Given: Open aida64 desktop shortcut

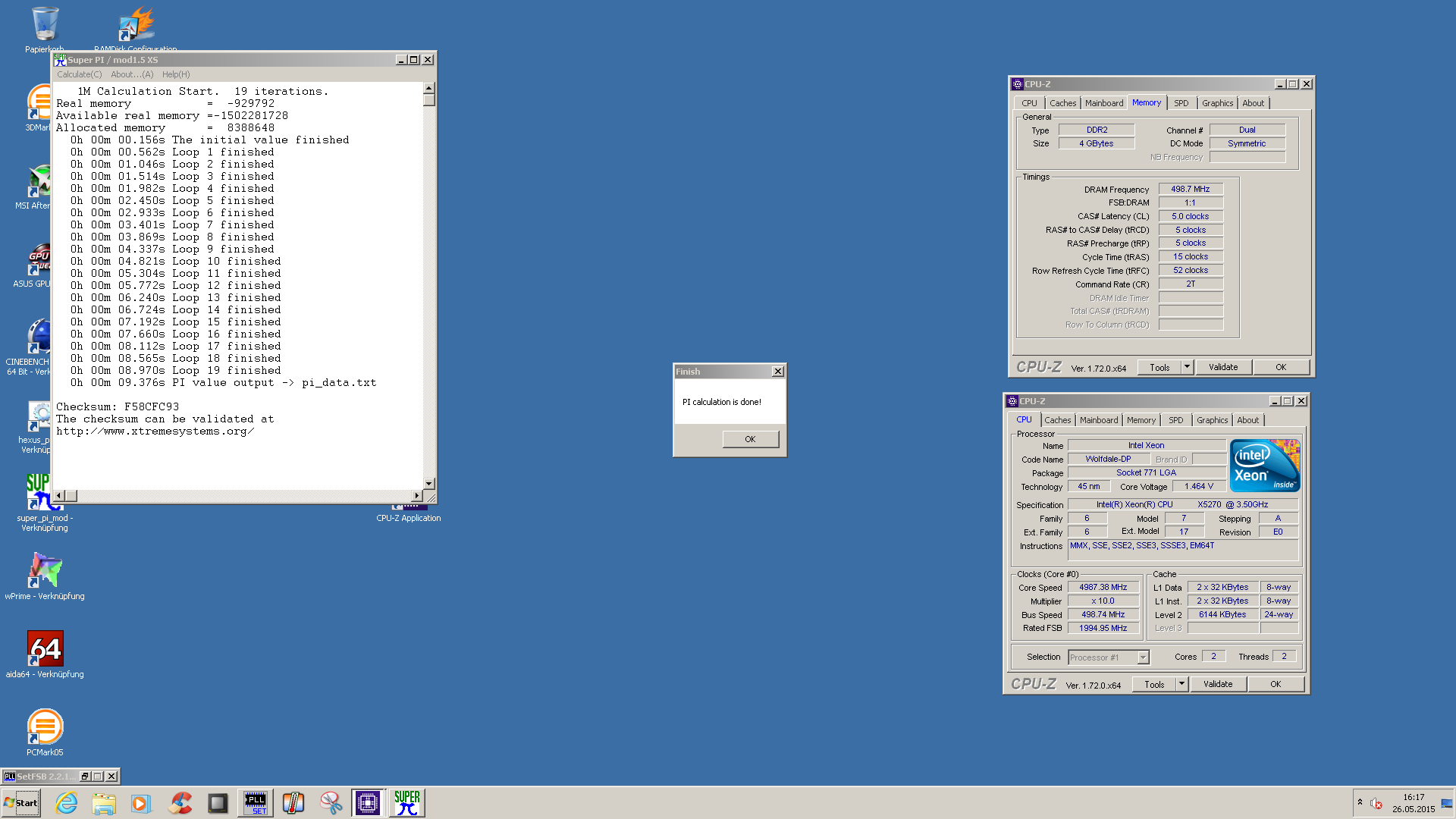Looking at the screenshot, I should 45,654.
